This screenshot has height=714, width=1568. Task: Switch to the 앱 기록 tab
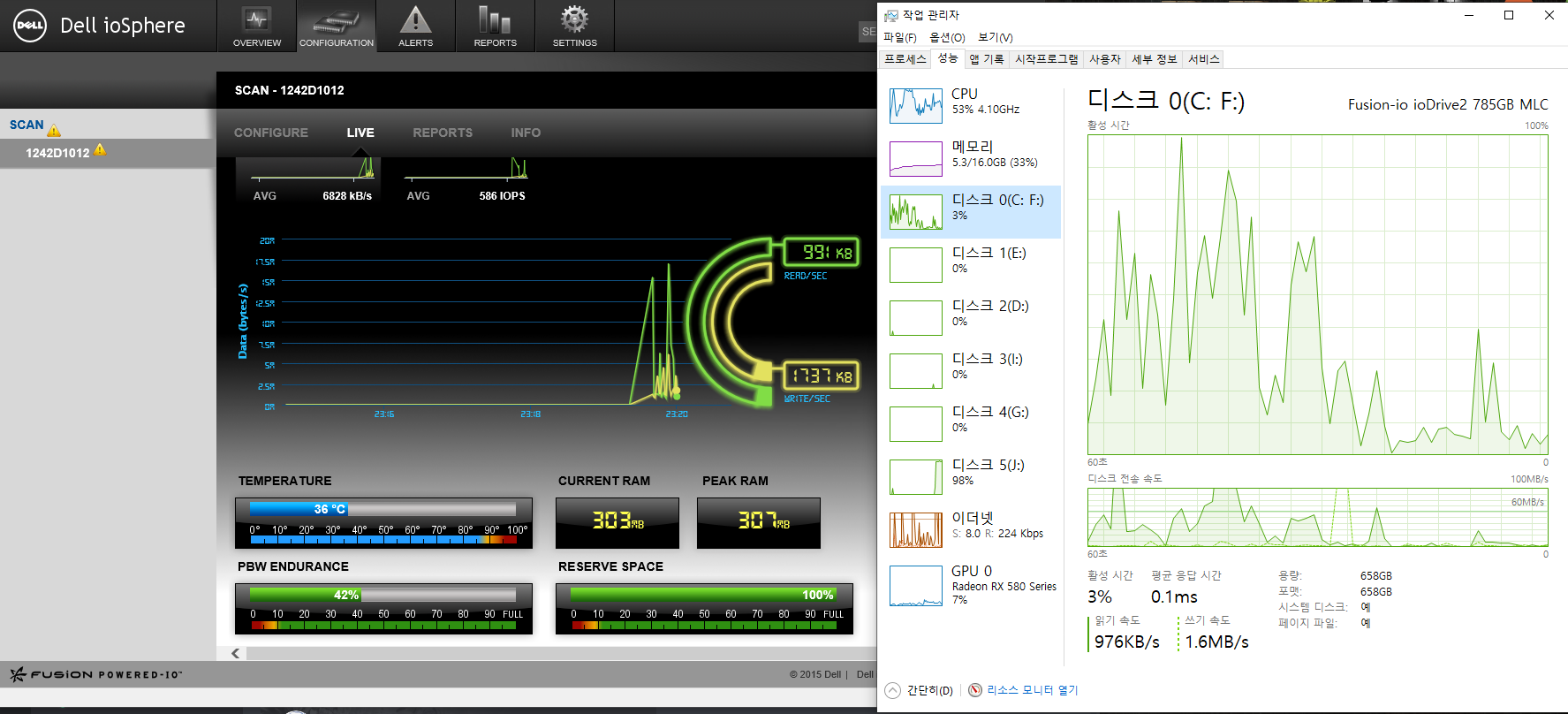pyautogui.click(x=987, y=59)
